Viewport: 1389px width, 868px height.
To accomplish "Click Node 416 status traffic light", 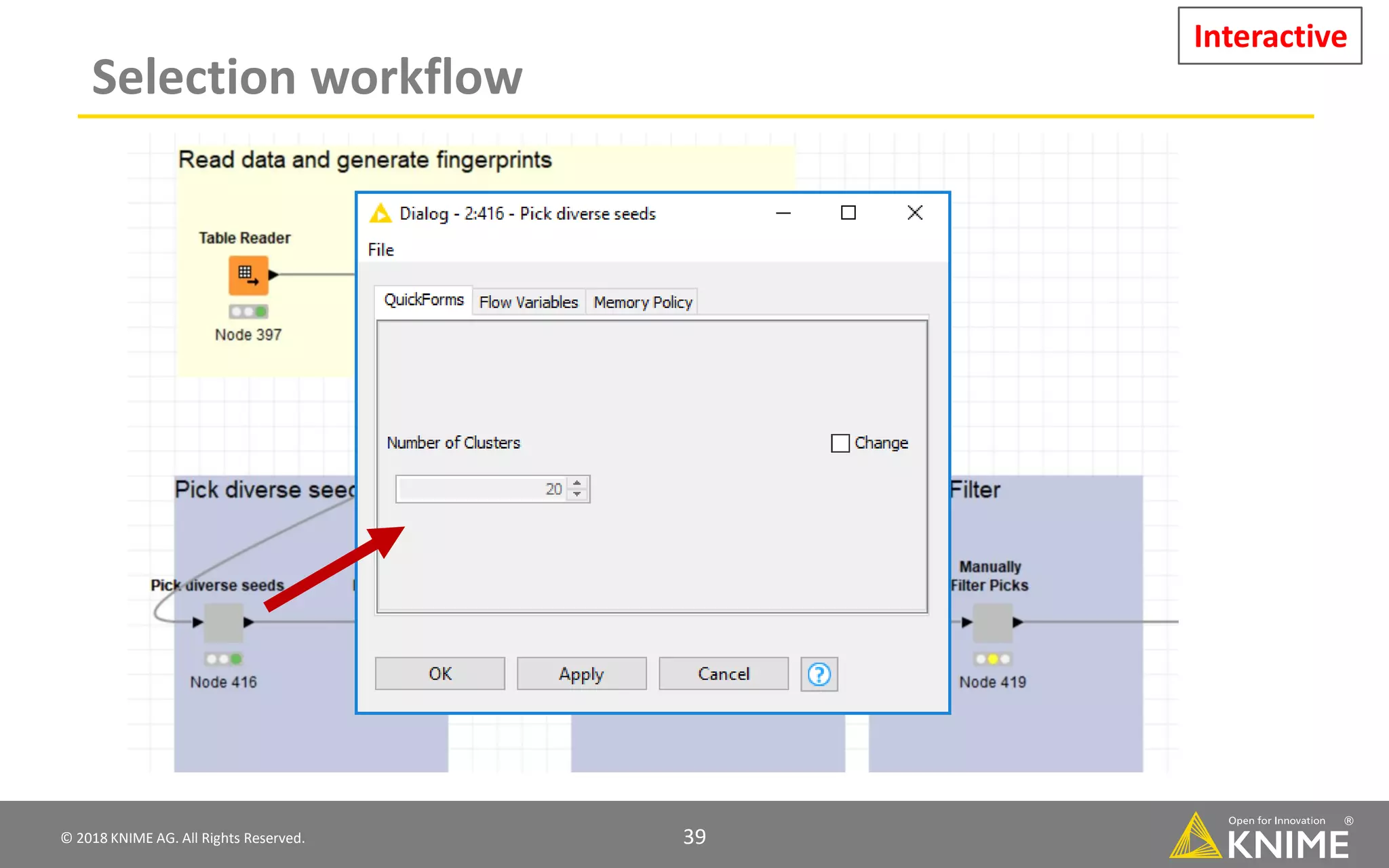I will point(223,658).
